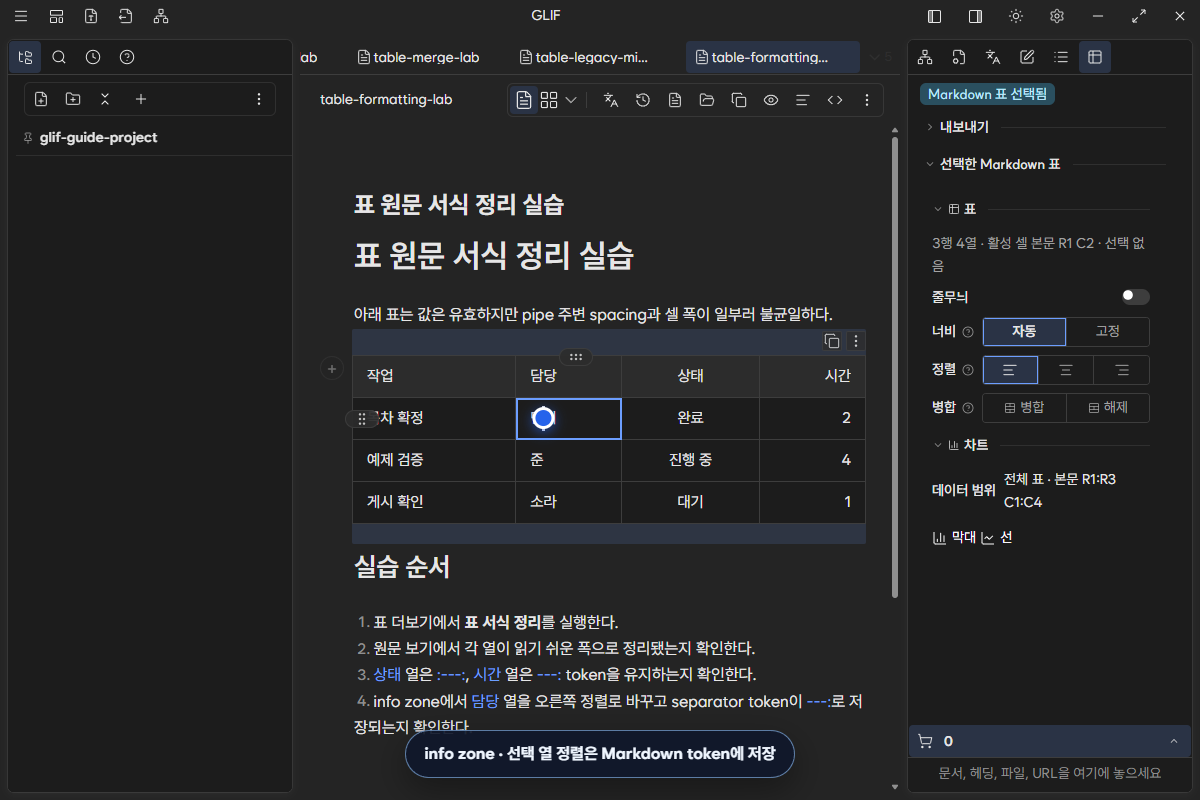Open the hamburger main menu

pos(21,16)
